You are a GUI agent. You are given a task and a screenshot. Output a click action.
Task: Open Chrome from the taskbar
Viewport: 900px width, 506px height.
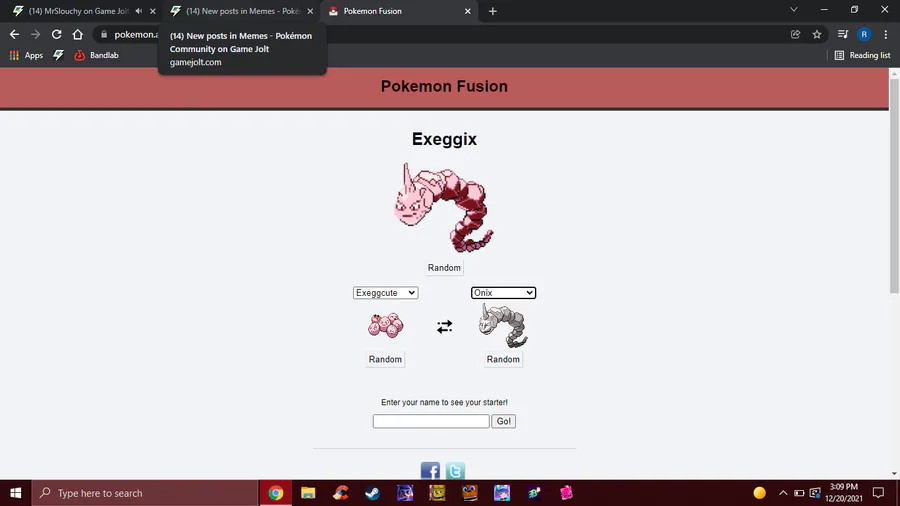point(276,493)
